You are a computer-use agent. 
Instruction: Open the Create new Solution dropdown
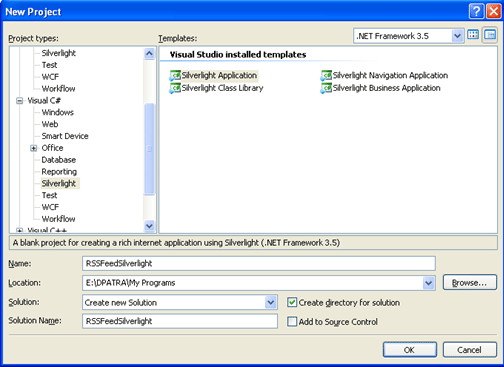click(271, 302)
